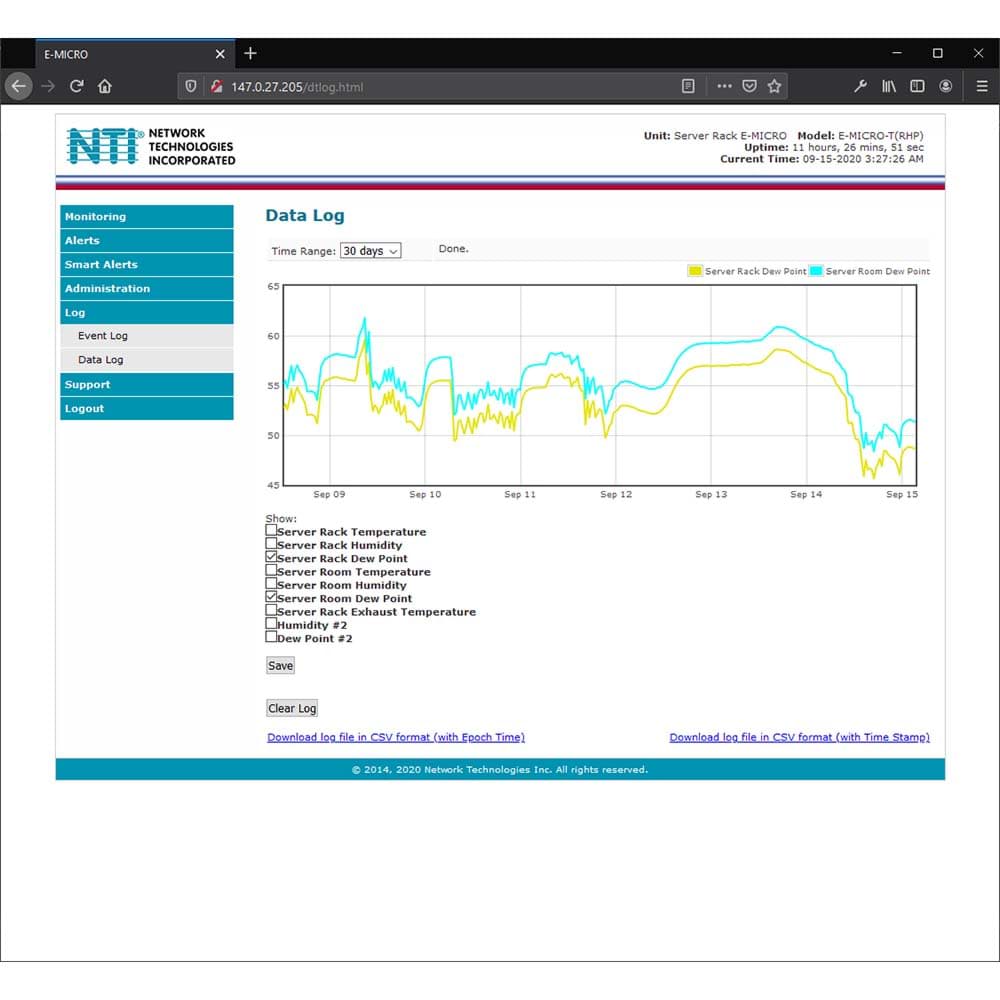Enable Server Rack Temperature checkbox
Screen dimensions: 1000x1000
point(271,530)
